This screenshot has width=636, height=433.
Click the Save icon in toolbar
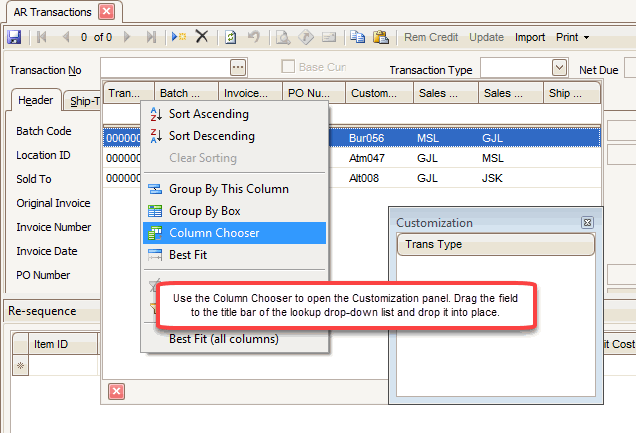pos(14,37)
